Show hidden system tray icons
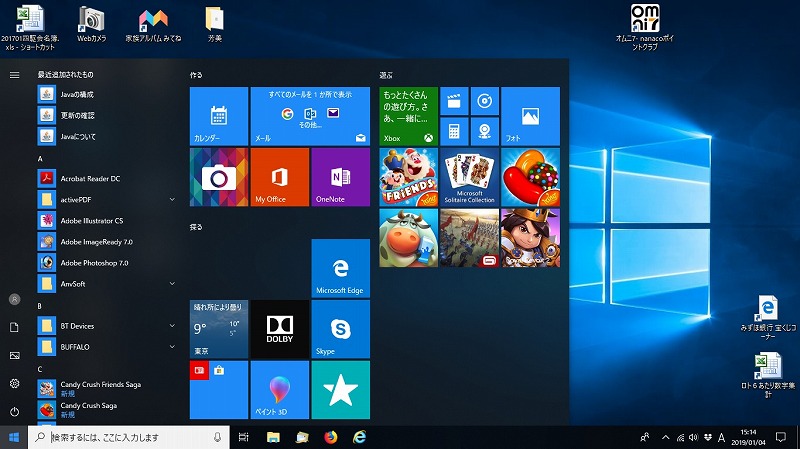Viewport: 800px width, 449px height. pos(665,437)
